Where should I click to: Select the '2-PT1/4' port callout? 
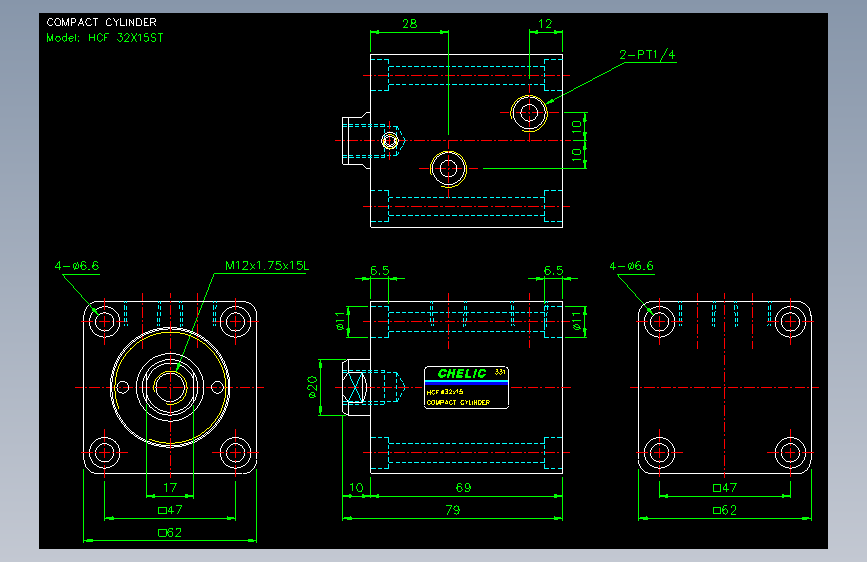tap(647, 54)
